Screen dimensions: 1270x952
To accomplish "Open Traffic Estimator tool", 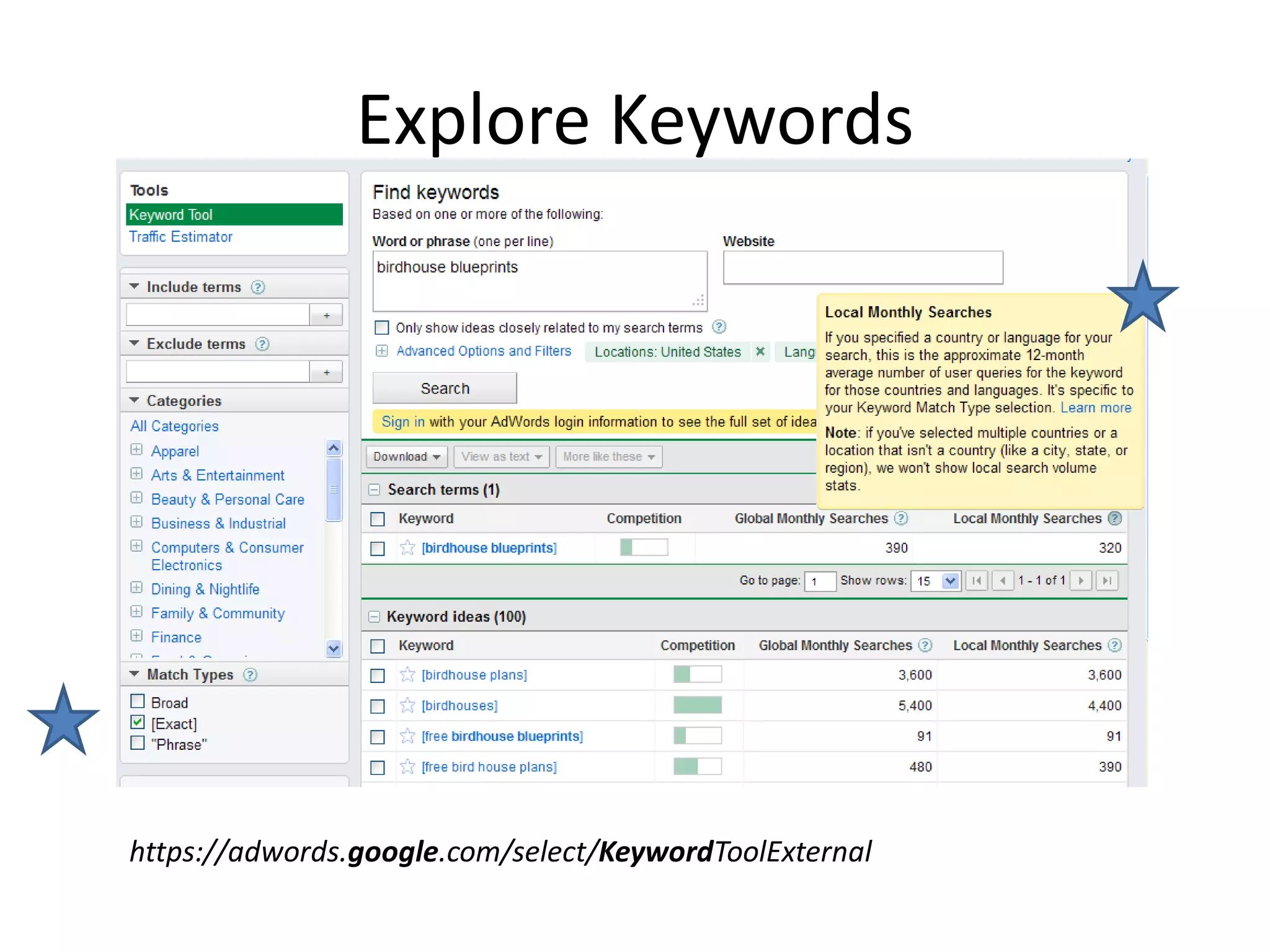I will click(x=180, y=237).
